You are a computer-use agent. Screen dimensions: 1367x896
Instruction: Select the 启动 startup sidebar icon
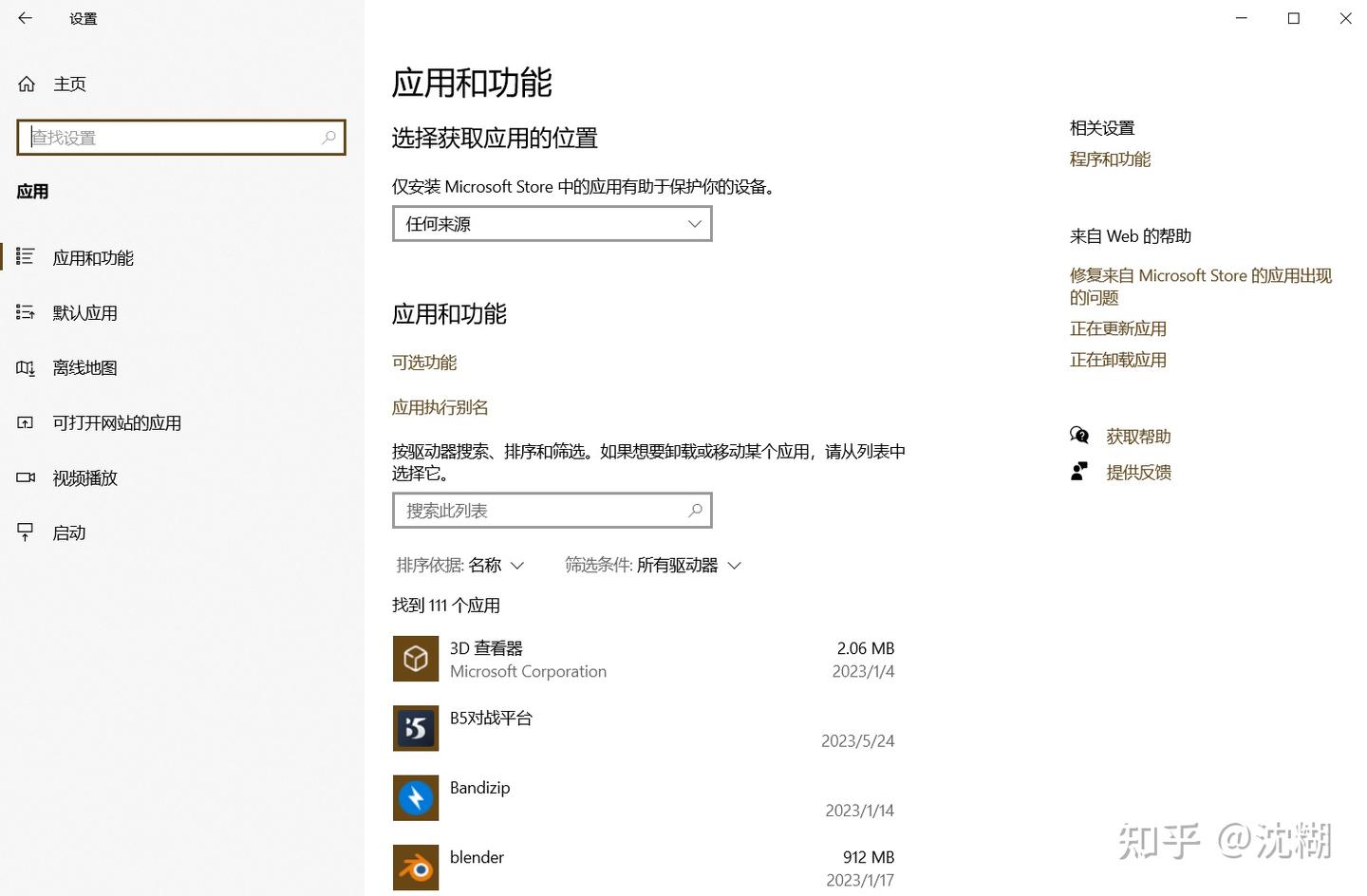(x=25, y=532)
